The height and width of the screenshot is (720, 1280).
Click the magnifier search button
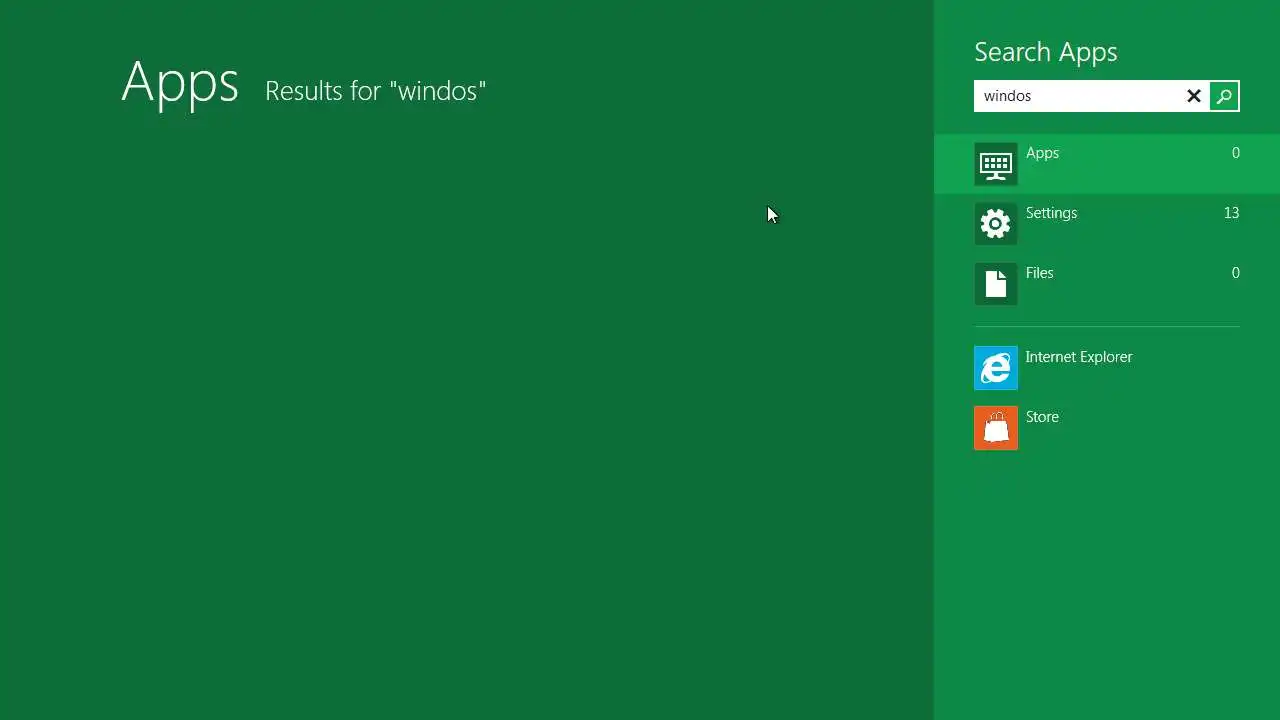(1224, 96)
